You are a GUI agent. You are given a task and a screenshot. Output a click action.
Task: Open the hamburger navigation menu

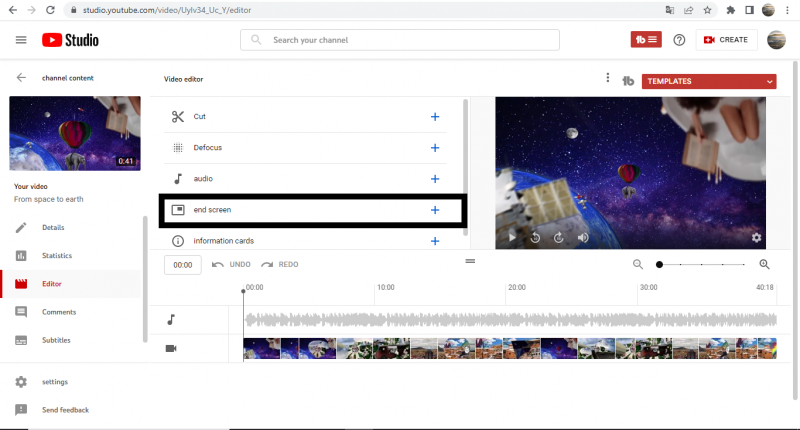(21, 40)
